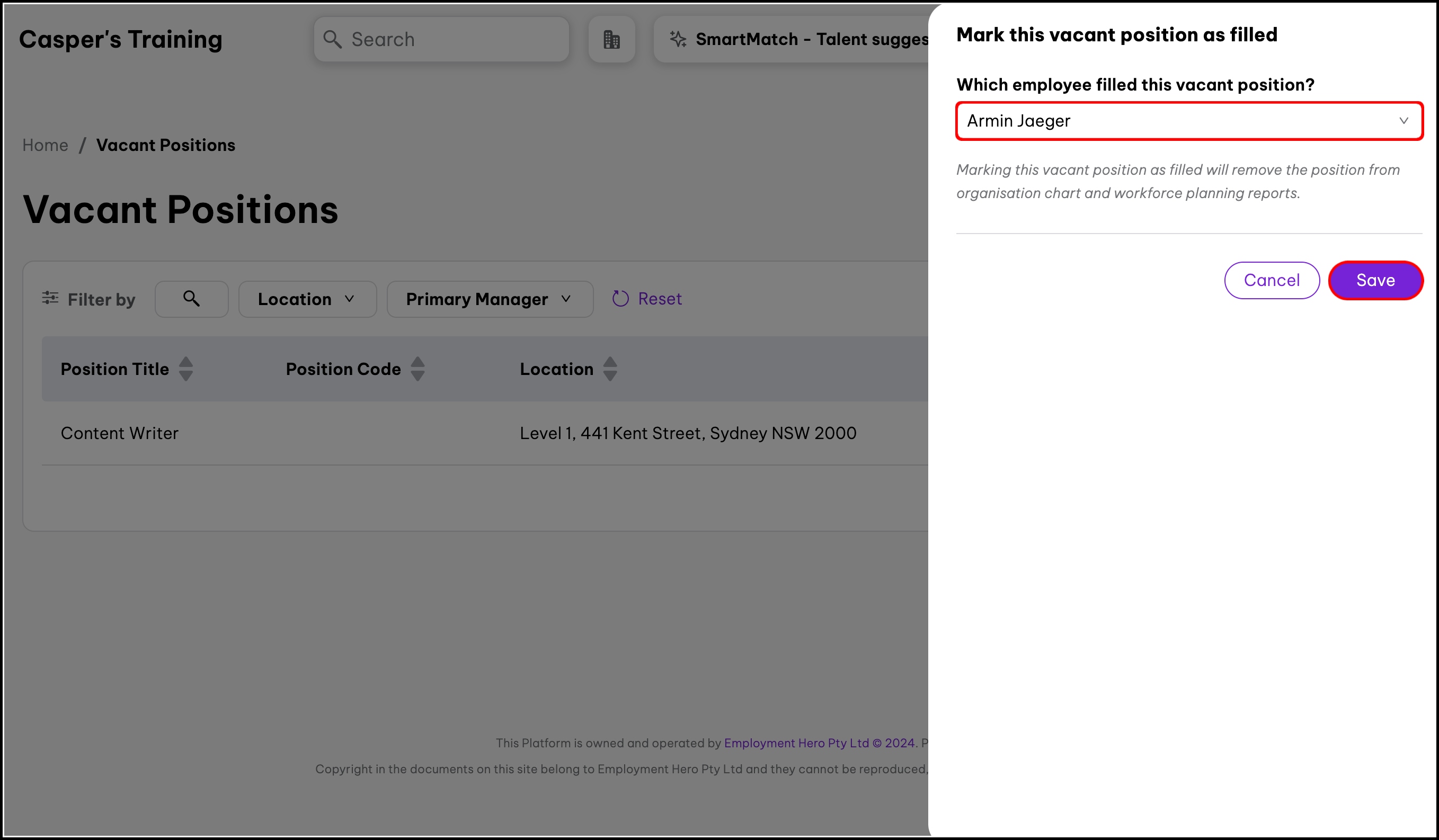The image size is (1439, 840).
Task: Expand the Location filter dropdown
Action: point(307,299)
